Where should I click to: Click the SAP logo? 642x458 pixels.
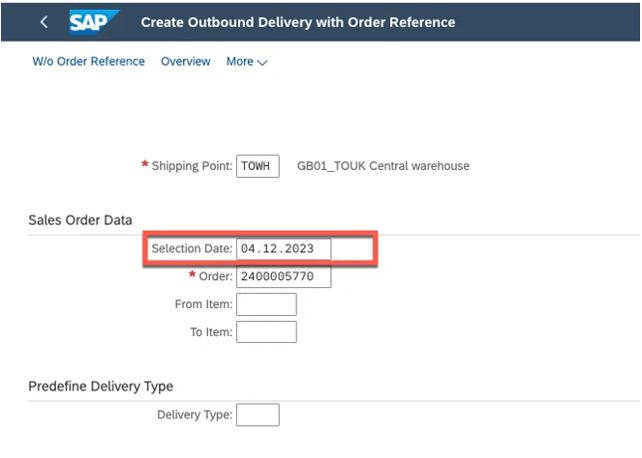click(x=94, y=21)
